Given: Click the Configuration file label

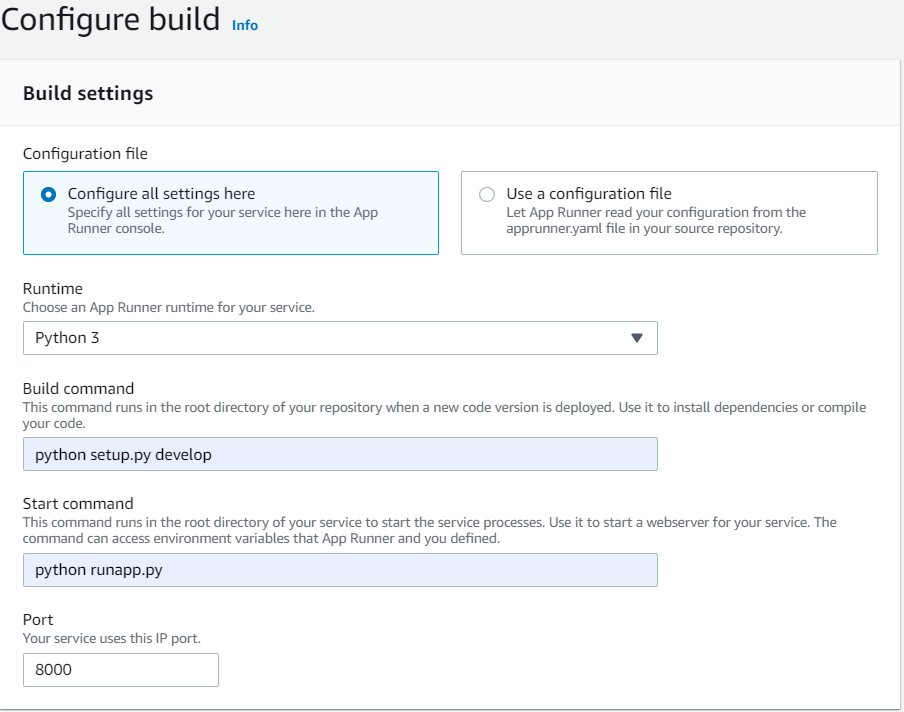Looking at the screenshot, I should point(85,154).
